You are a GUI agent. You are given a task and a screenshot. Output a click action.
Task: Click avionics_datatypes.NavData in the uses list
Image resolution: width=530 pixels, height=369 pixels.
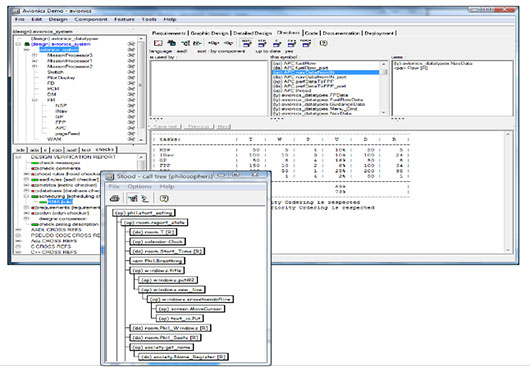(x=433, y=63)
